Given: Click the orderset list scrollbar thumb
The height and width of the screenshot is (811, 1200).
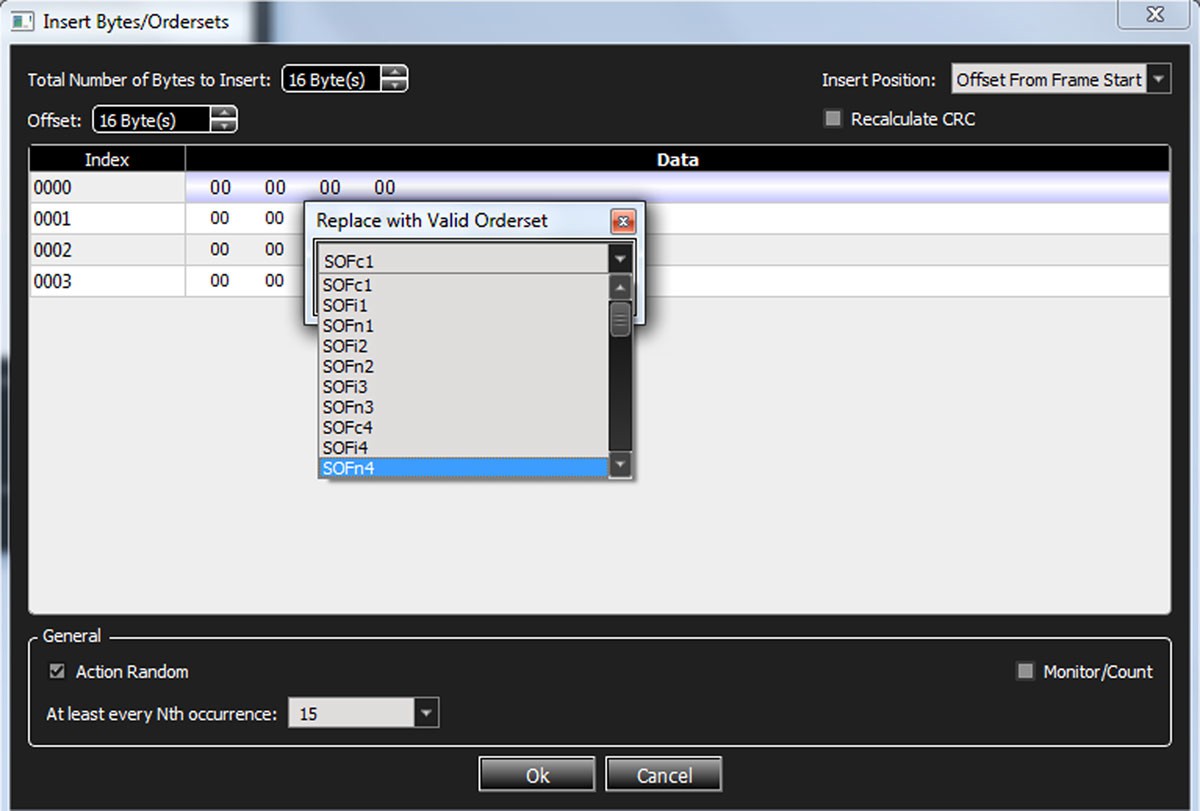Looking at the screenshot, I should click(621, 319).
